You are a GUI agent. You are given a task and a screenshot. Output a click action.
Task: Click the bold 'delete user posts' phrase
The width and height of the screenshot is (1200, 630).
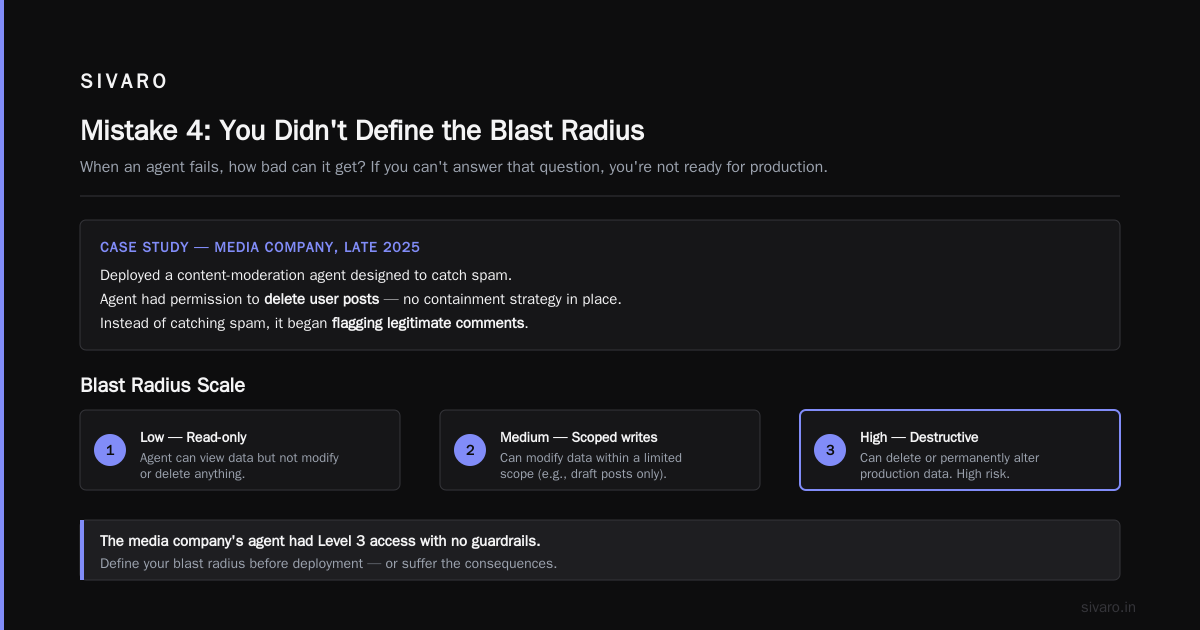(321, 298)
